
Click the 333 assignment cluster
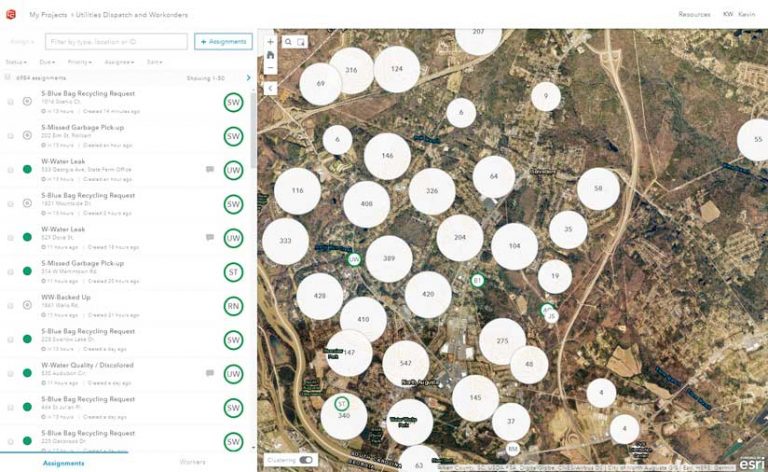(x=286, y=241)
